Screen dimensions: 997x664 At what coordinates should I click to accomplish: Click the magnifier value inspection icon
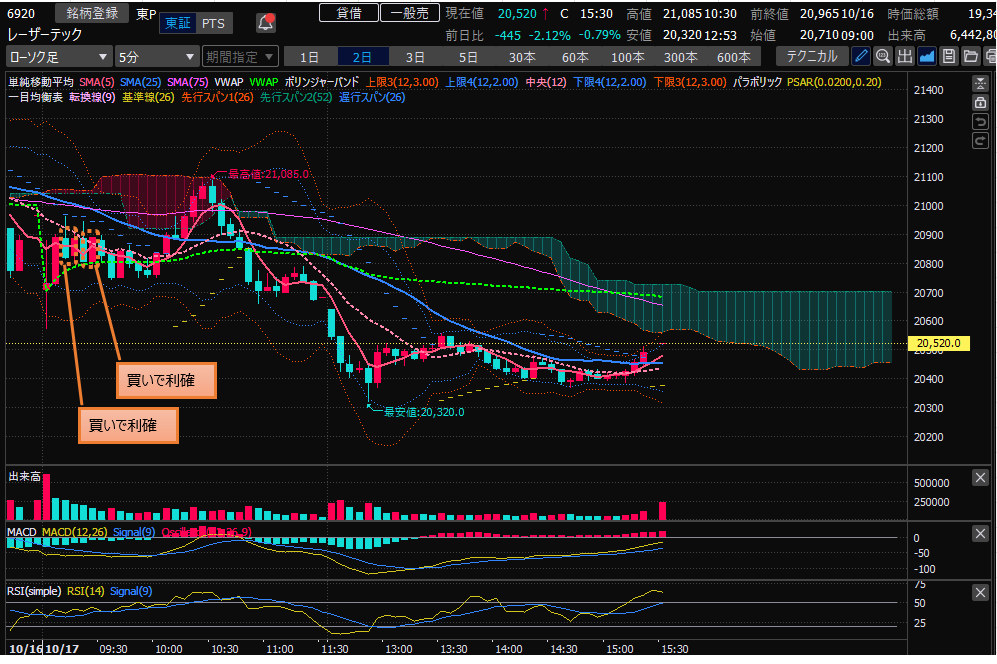click(883, 56)
